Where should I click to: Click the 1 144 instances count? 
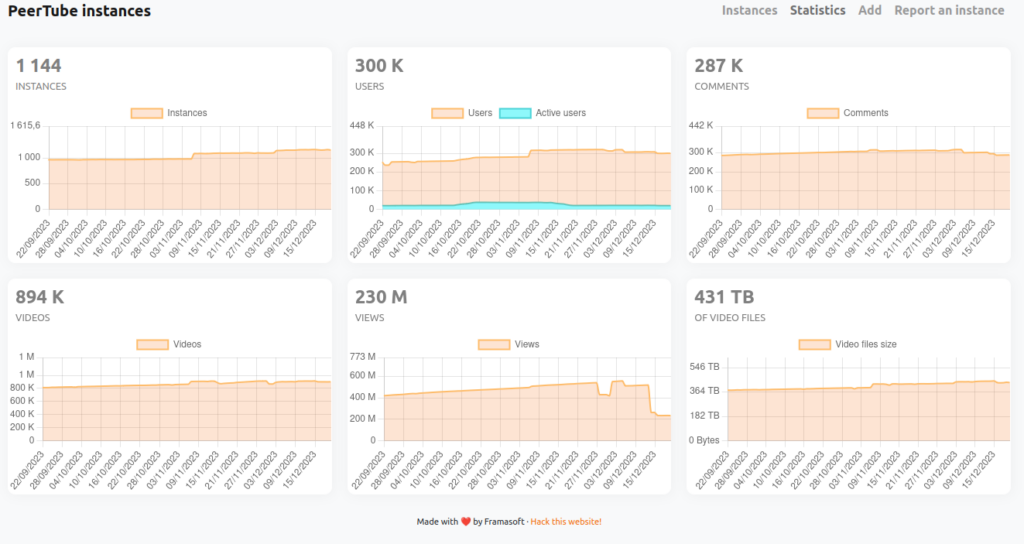tap(39, 66)
